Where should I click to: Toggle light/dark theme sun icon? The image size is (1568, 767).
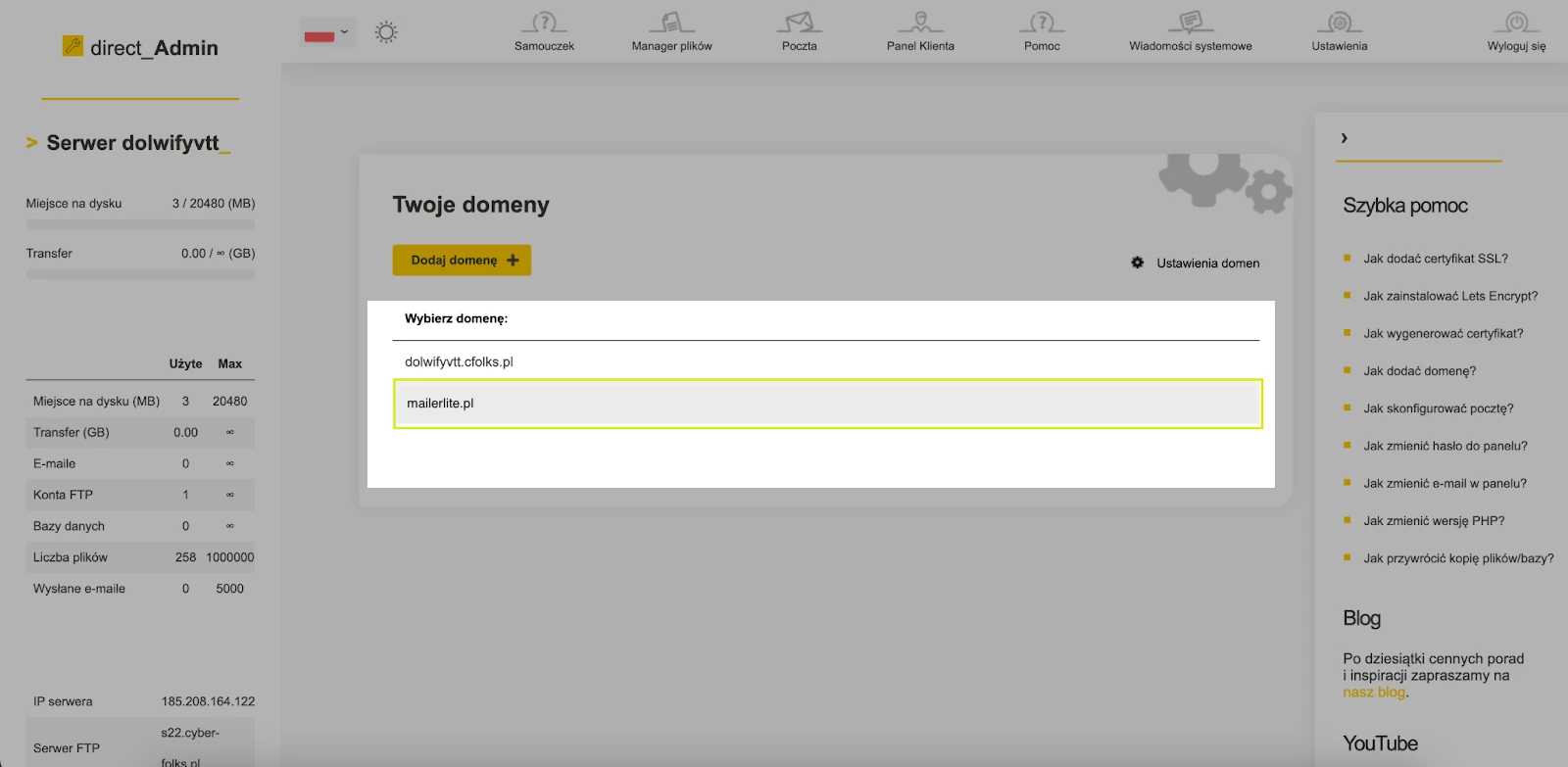[x=386, y=32]
